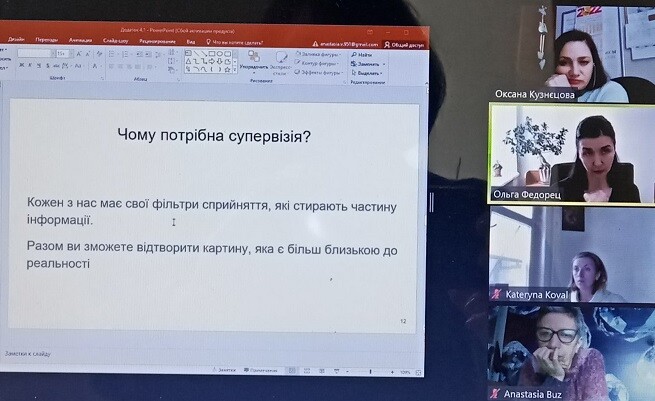Click the 'Что вы хотите сделать?' search box
The image size is (655, 401).
234,42
